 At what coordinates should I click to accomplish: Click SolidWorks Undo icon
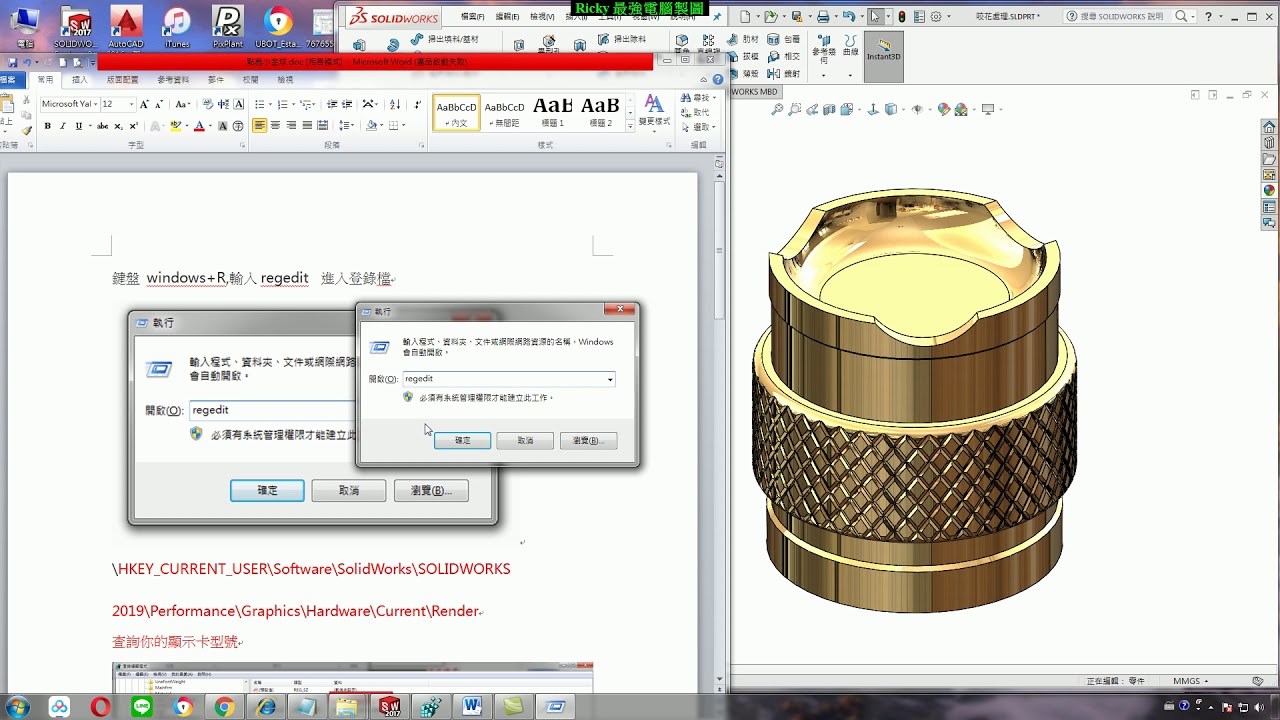click(849, 17)
